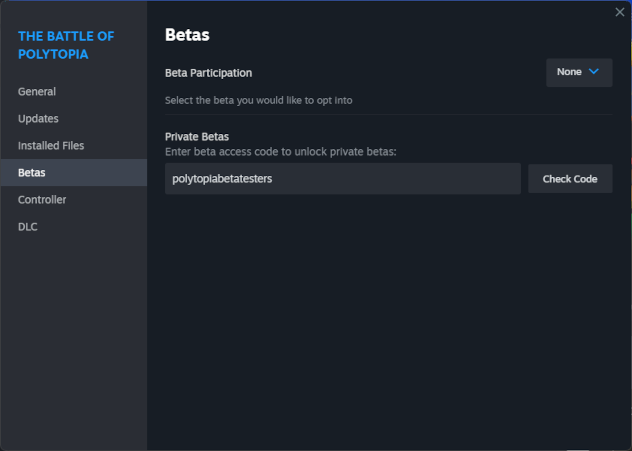Open the General settings tab
Image resolution: width=632 pixels, height=451 pixels.
(37, 92)
